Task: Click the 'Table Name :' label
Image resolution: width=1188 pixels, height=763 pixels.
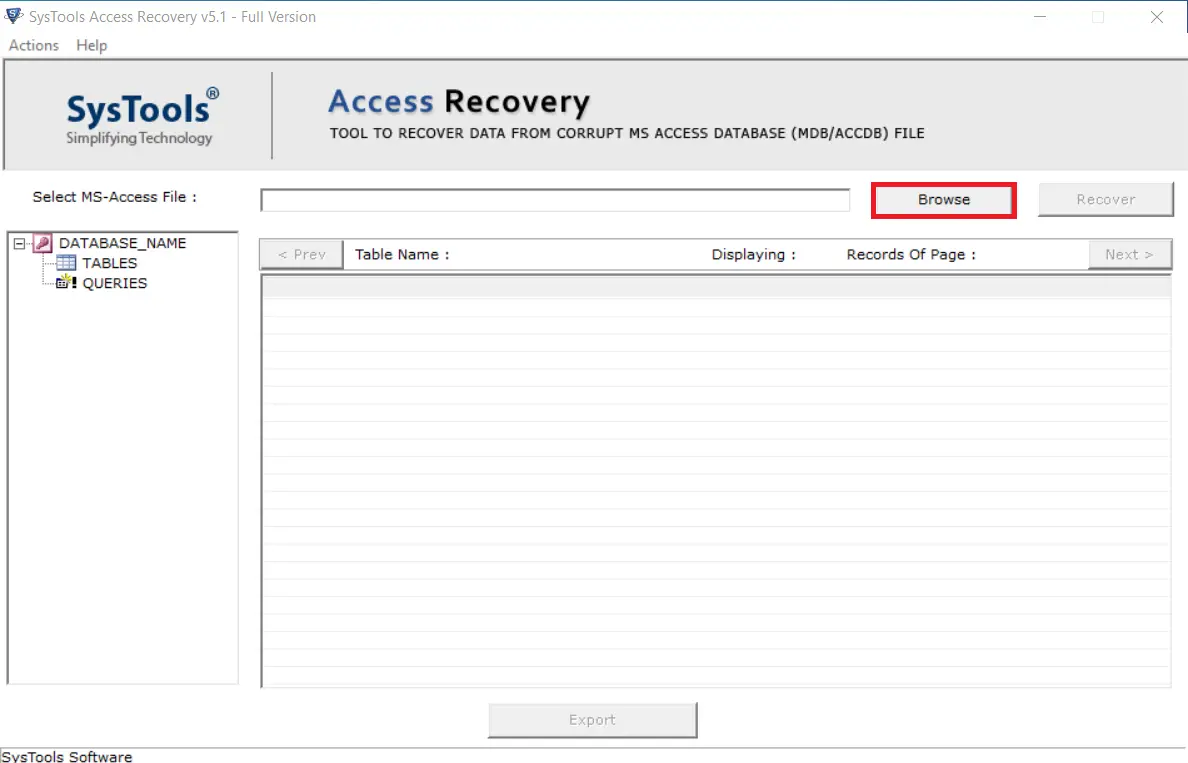Action: point(402,255)
